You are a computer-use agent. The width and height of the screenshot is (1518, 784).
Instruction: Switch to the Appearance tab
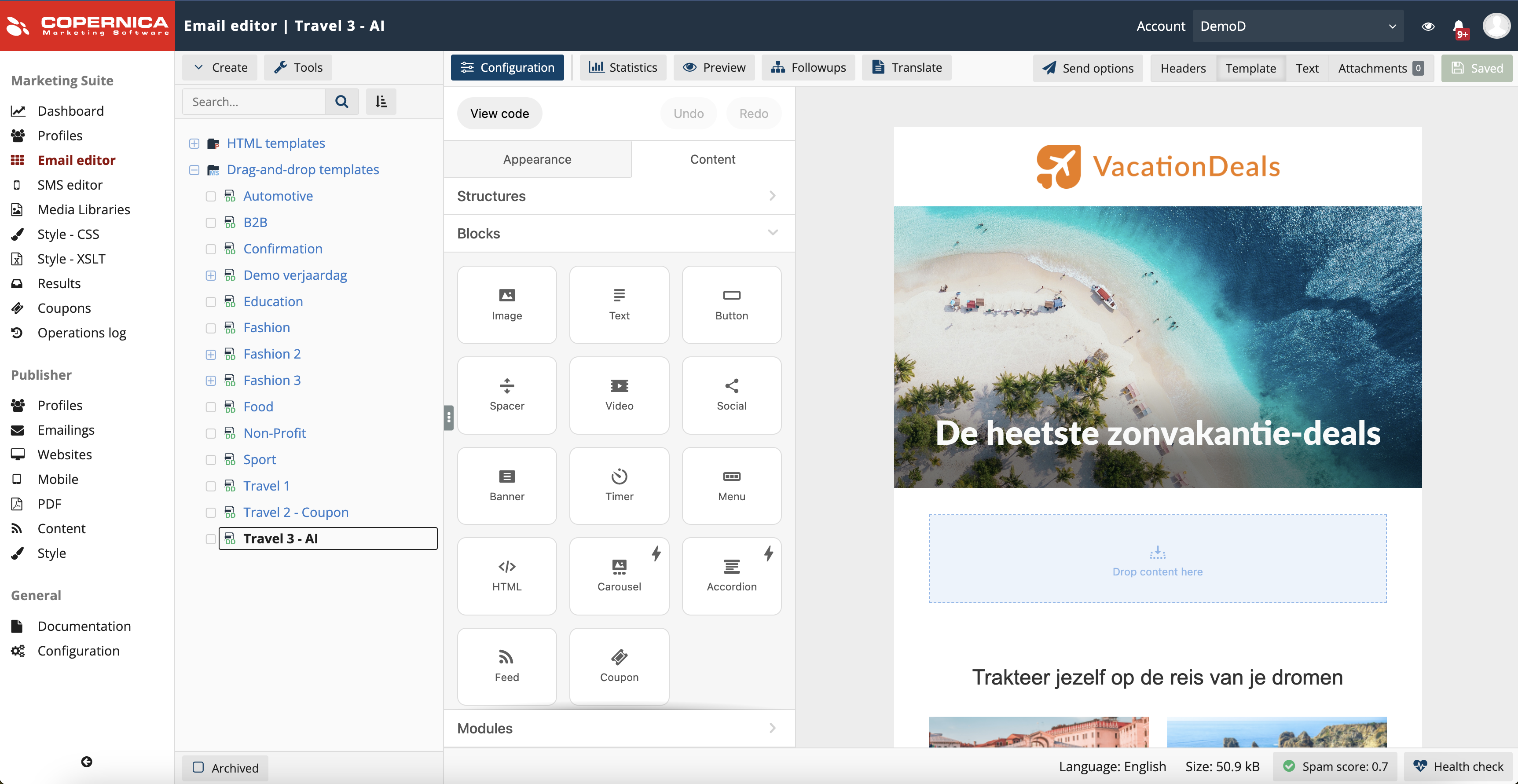(537, 159)
